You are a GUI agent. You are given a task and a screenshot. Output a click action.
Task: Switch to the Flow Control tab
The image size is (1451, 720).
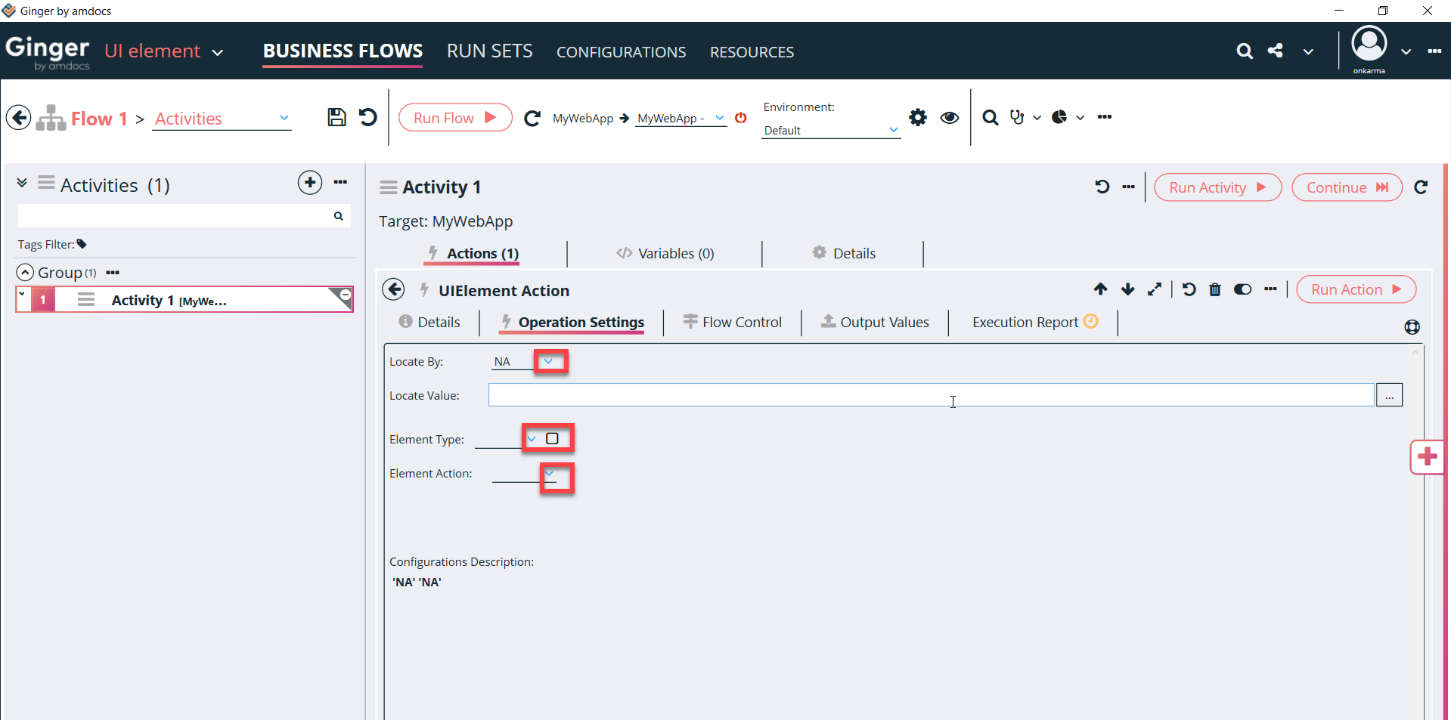[x=731, y=322]
